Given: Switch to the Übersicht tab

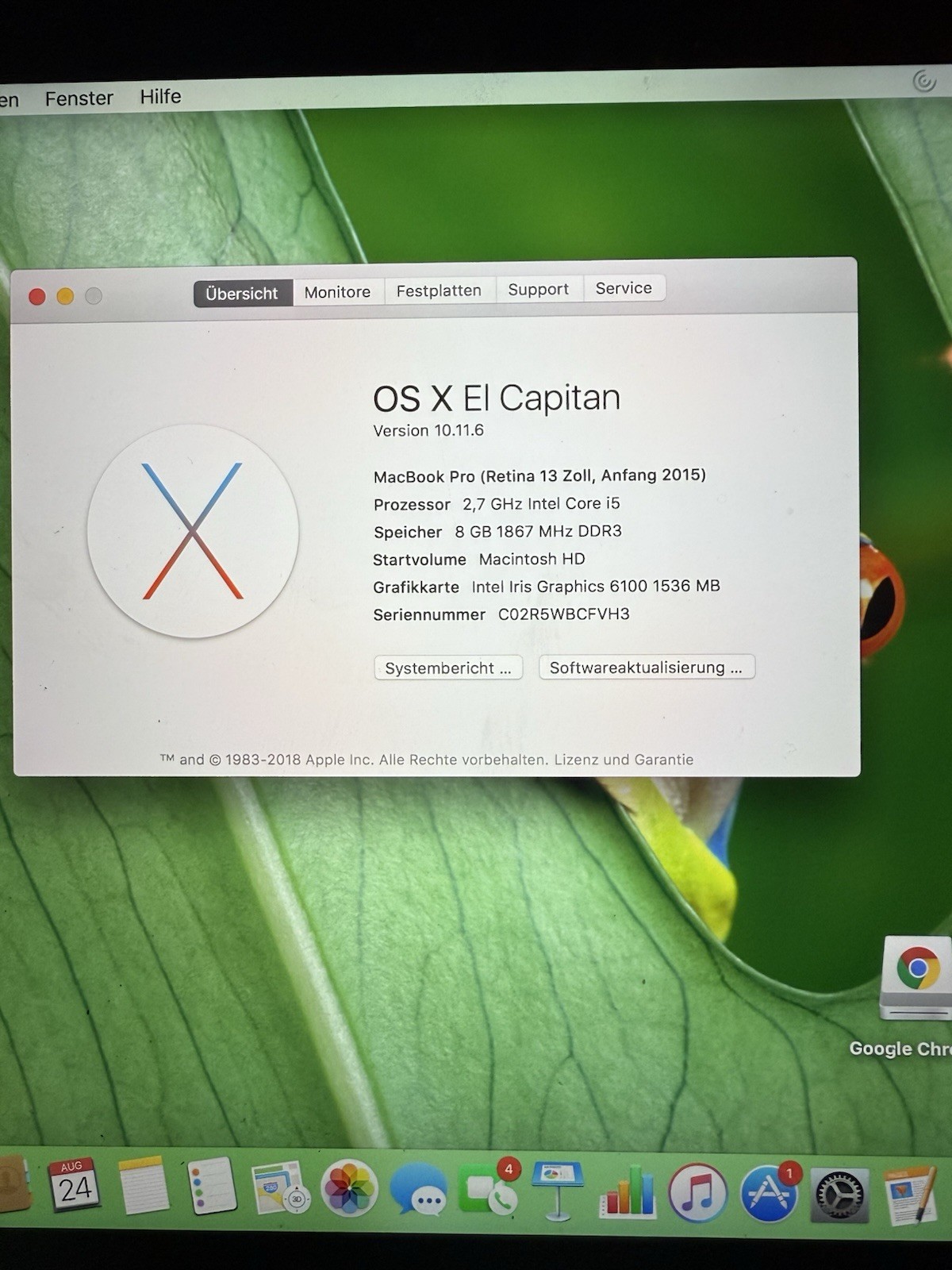Looking at the screenshot, I should point(243,293).
